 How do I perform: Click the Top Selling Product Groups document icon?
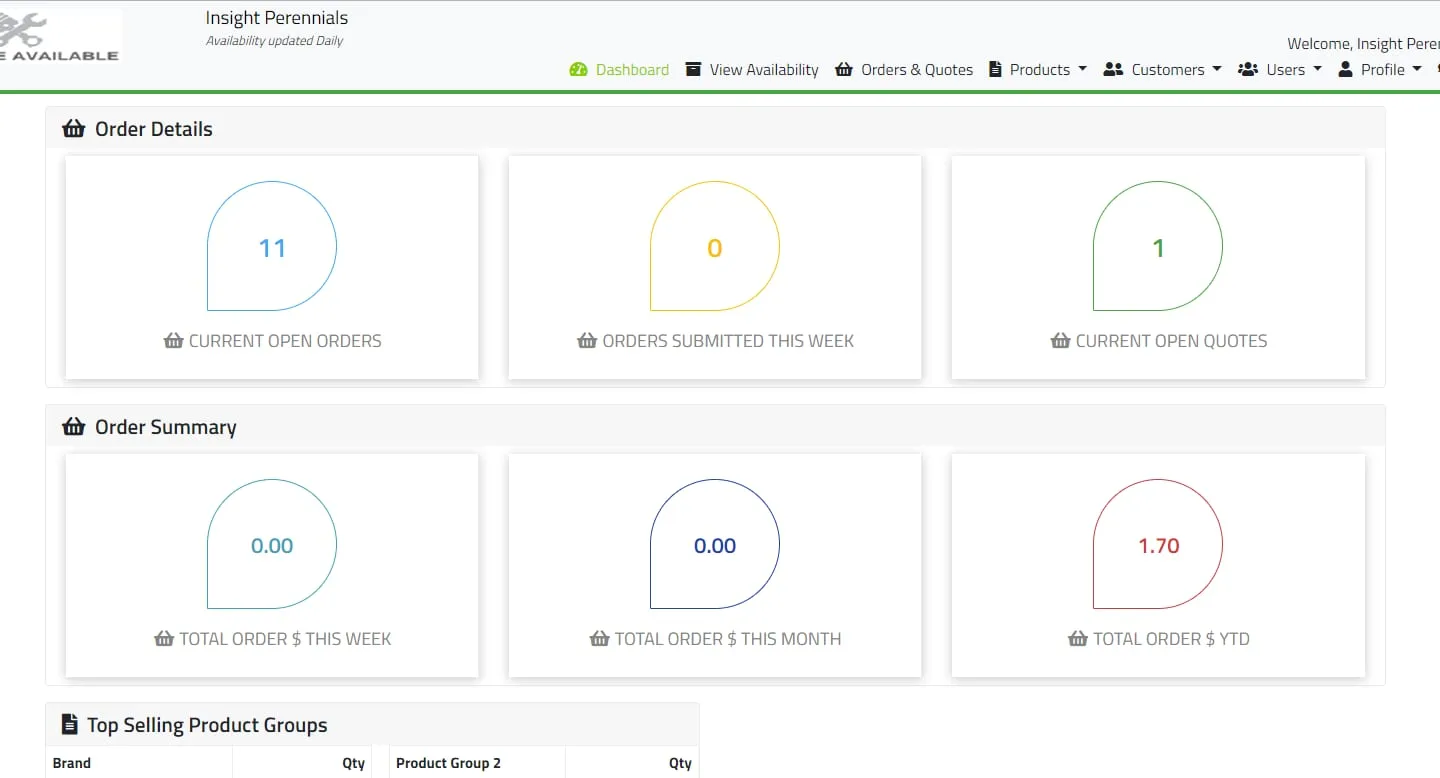point(70,725)
